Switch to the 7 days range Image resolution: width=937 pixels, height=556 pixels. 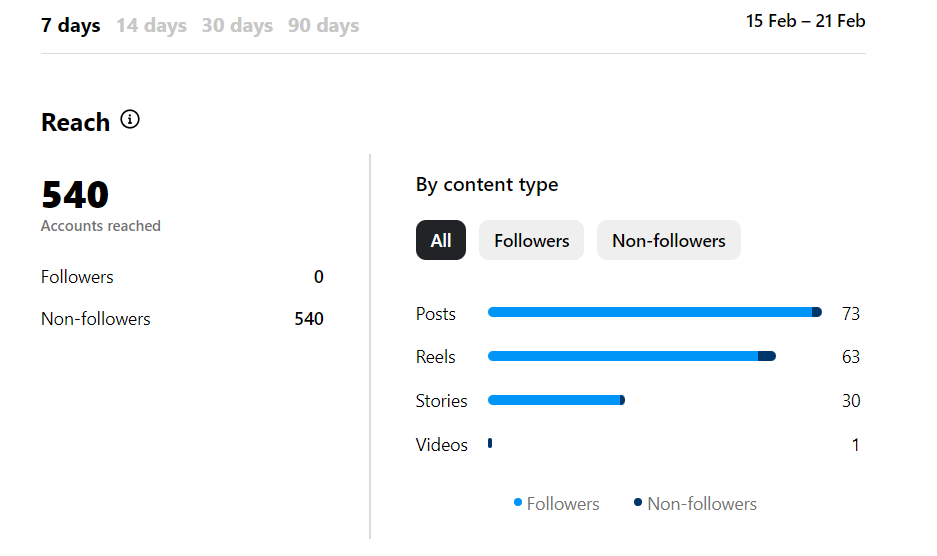click(70, 25)
